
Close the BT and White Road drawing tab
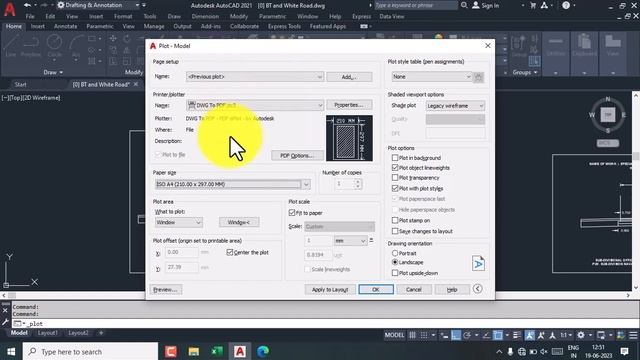(x=136, y=84)
